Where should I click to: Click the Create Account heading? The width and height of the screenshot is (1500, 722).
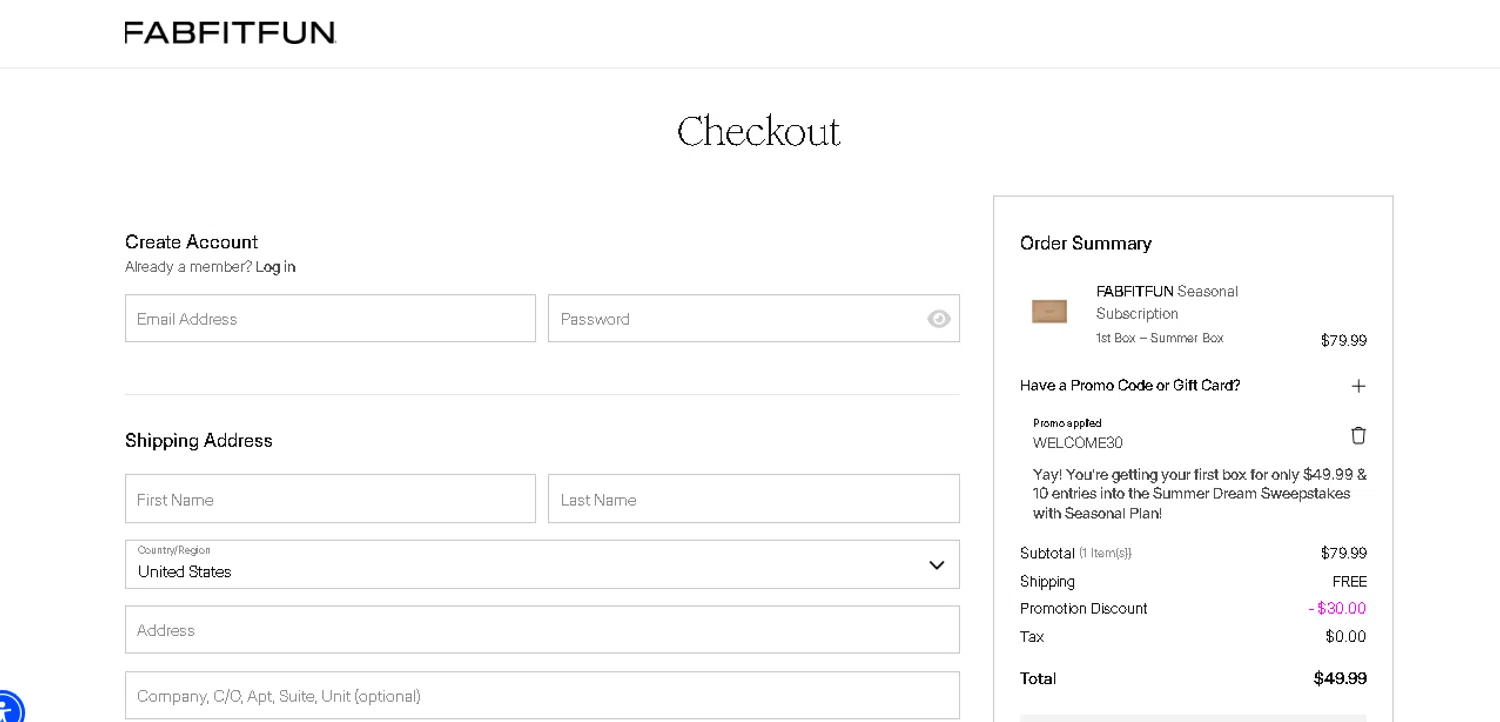[x=191, y=242]
